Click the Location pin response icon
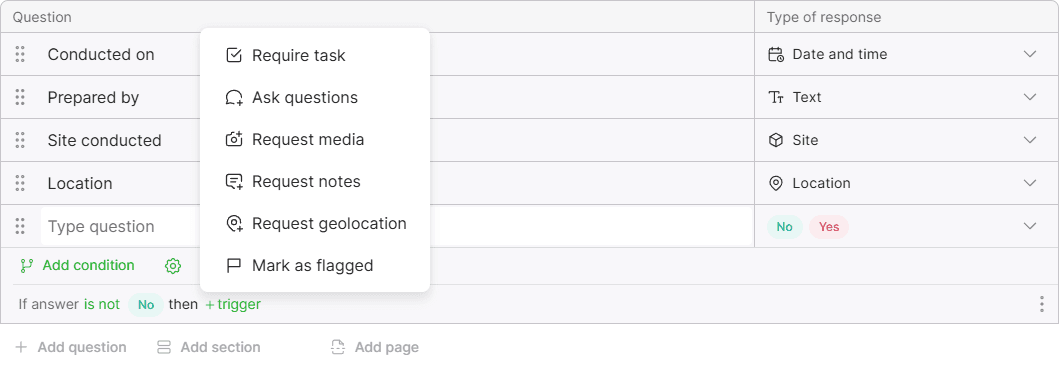This screenshot has height=370, width=1060. [x=776, y=183]
